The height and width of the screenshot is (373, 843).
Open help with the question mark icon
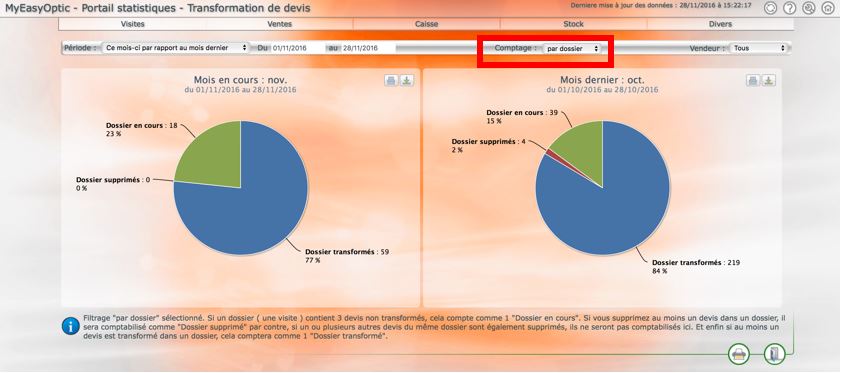(x=789, y=8)
